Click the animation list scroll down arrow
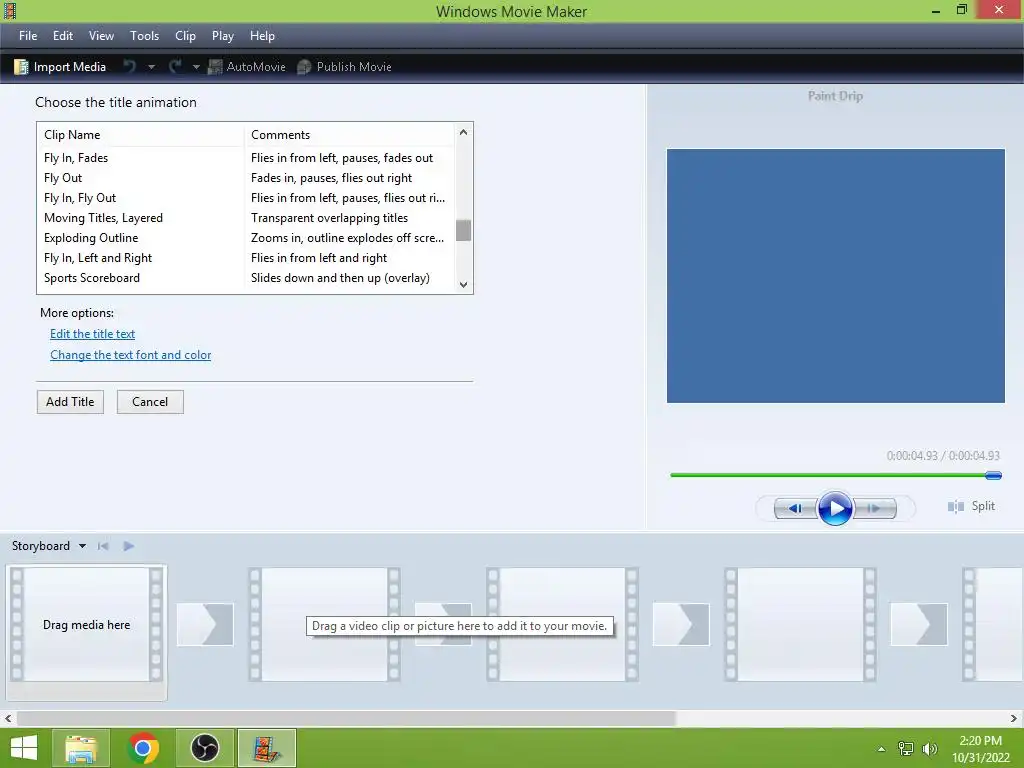The height and width of the screenshot is (768, 1024). [x=464, y=285]
